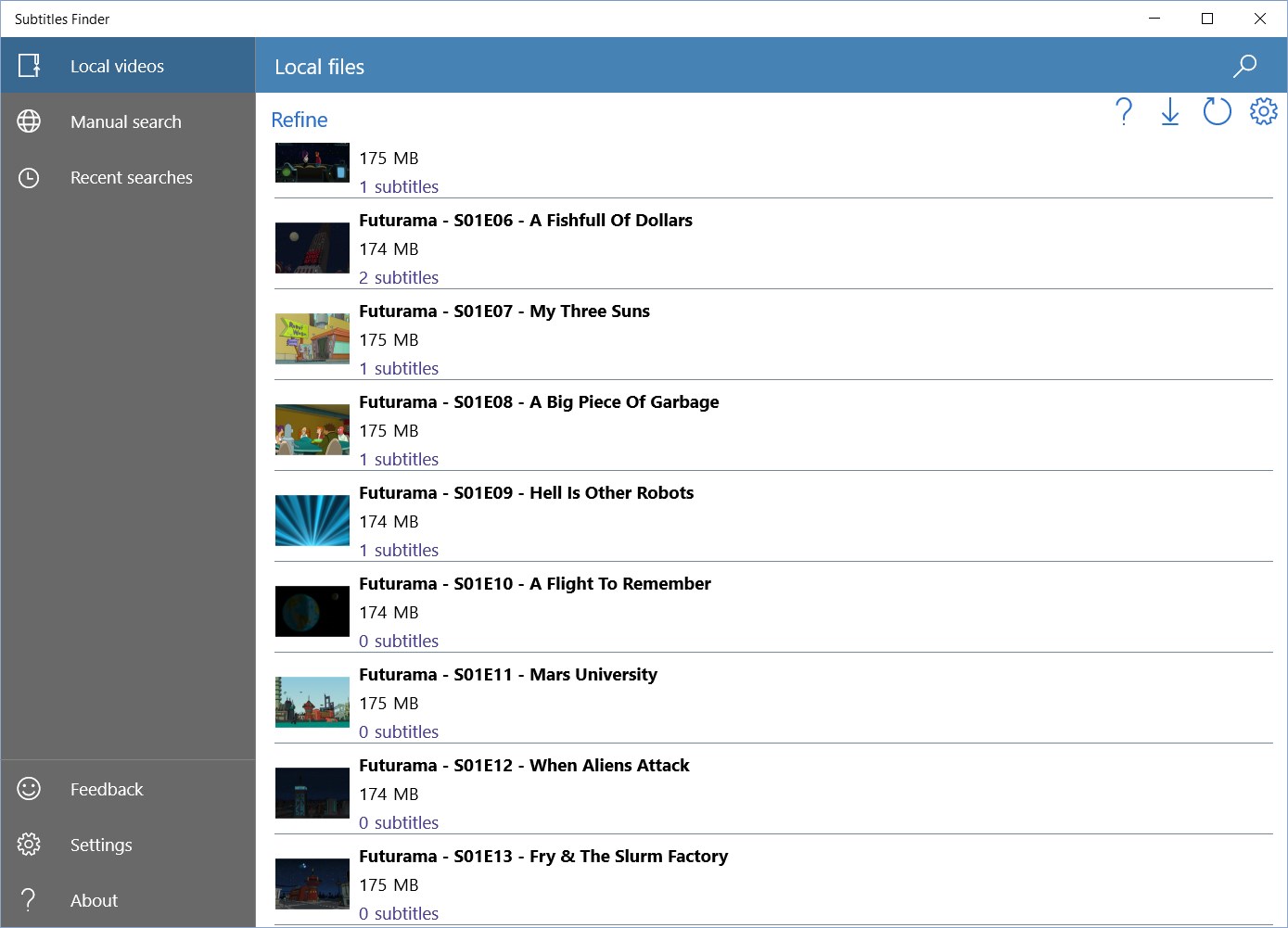Click '1 subtitles' under S01E08
This screenshot has height=928, width=1288.
point(399,459)
